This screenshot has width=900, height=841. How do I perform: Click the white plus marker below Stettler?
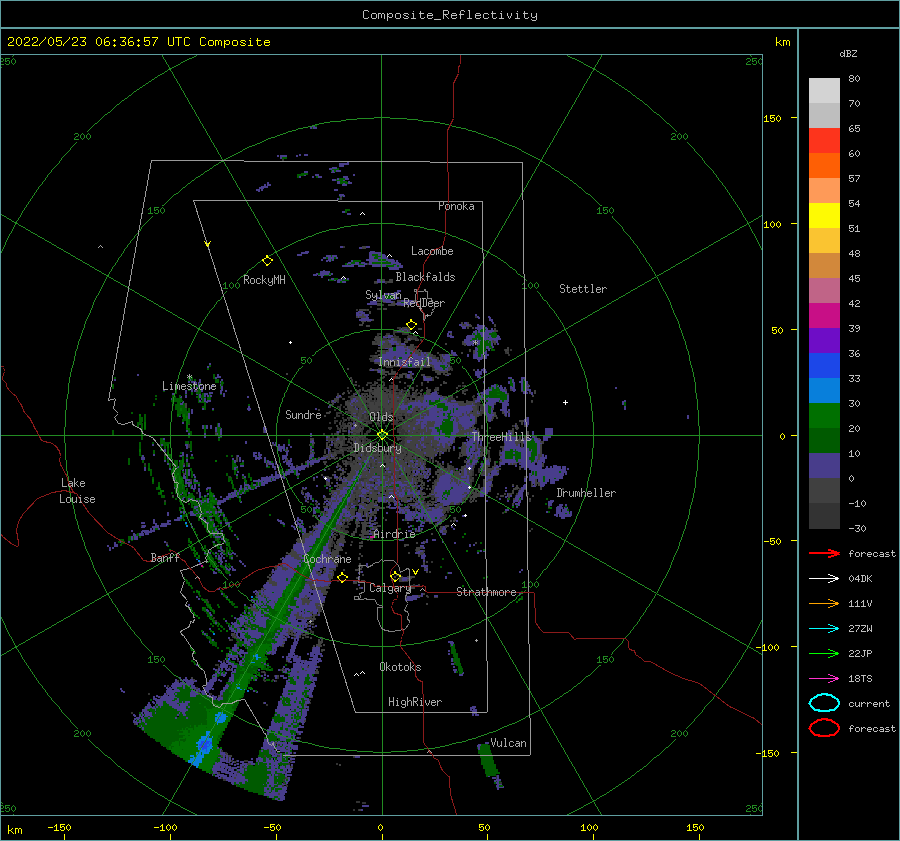click(x=565, y=402)
